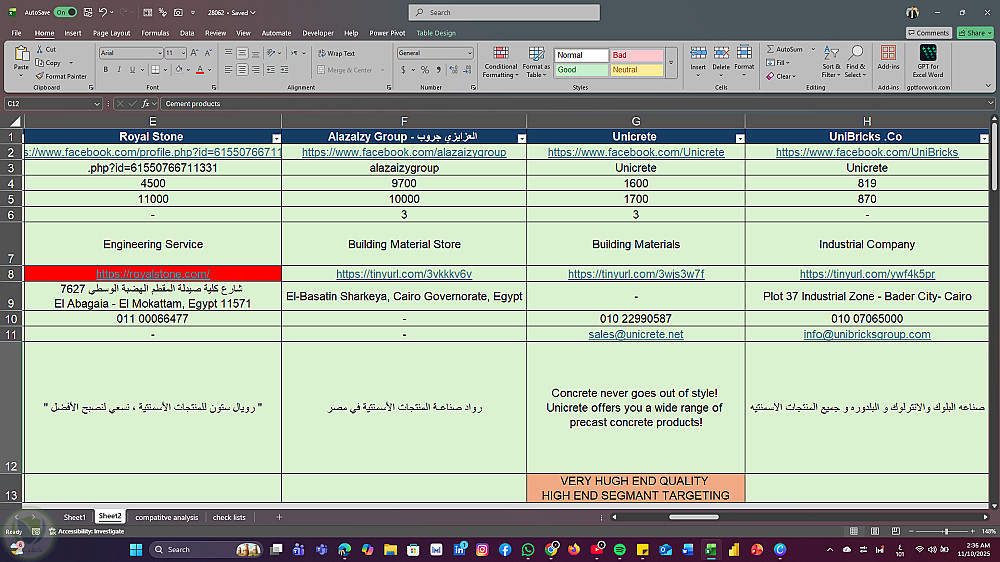Click the Top Align icon

[228, 53]
